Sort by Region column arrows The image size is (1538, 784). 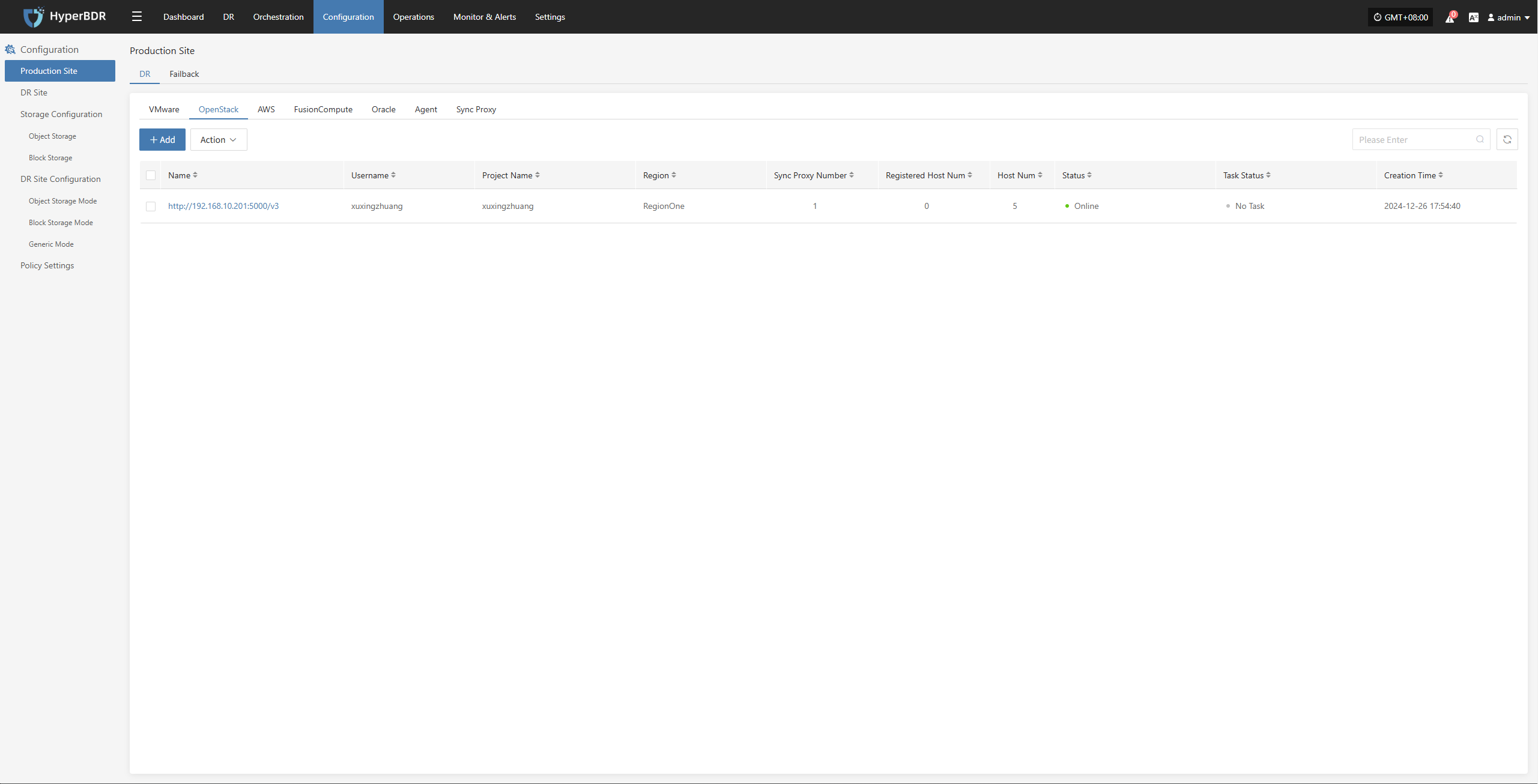tap(674, 175)
